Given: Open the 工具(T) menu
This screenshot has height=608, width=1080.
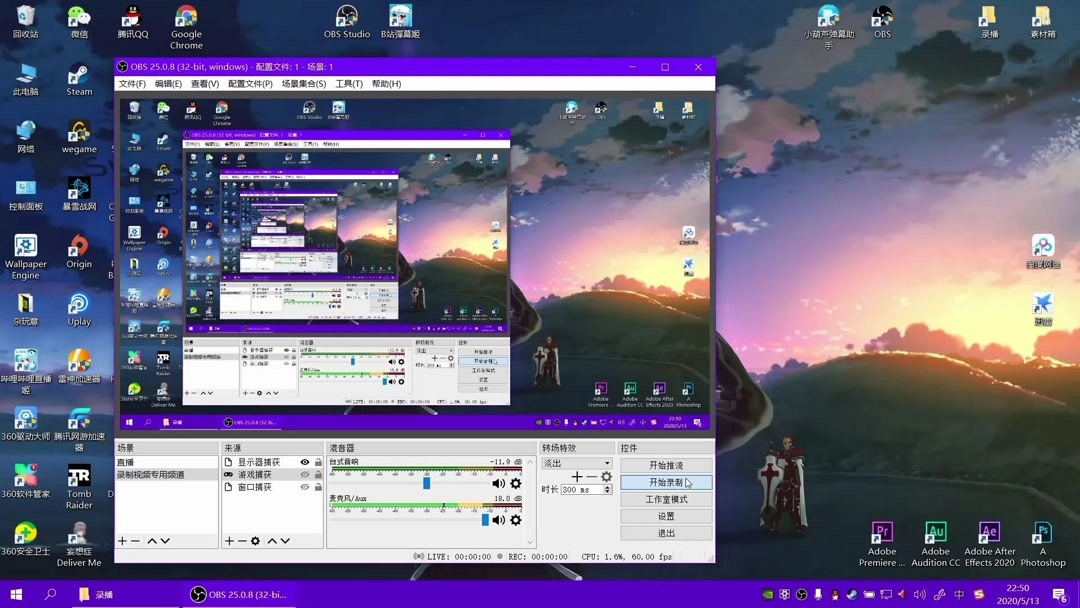Looking at the screenshot, I should [350, 84].
